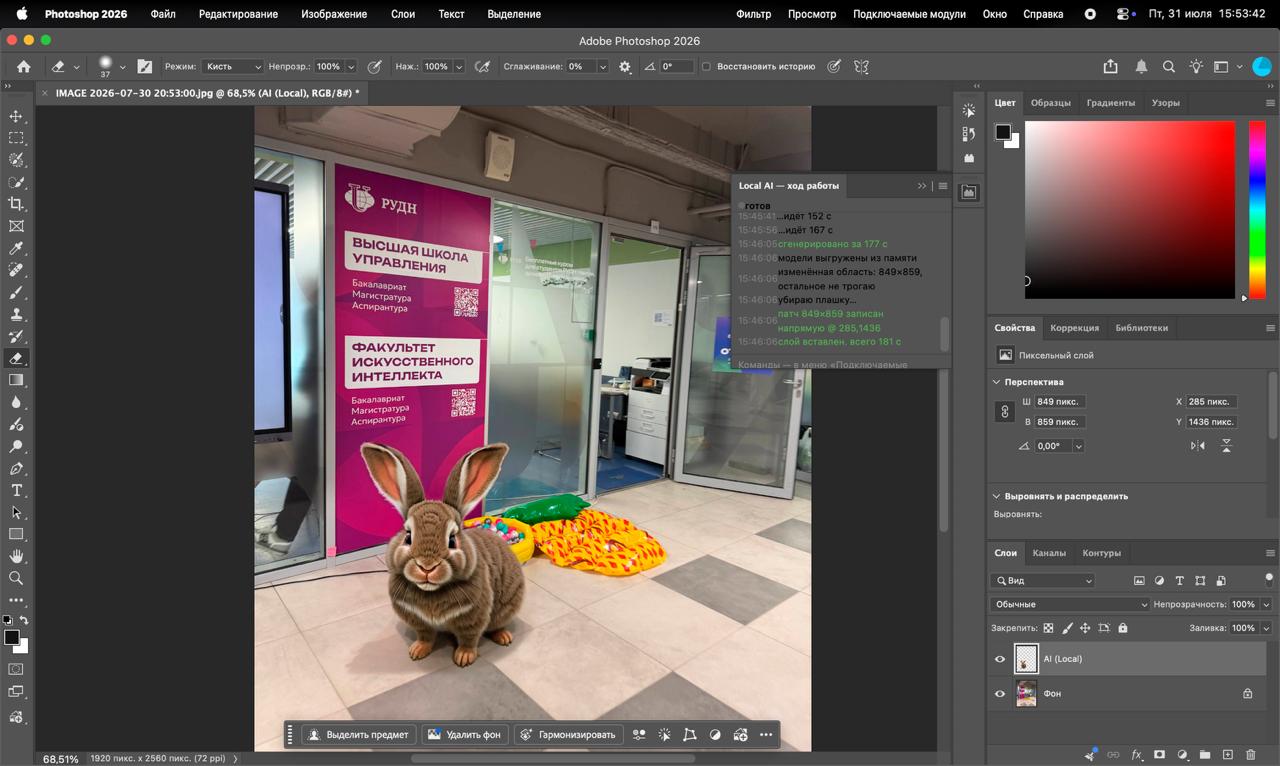
Task: Click the Удалить фон button
Action: (464, 735)
